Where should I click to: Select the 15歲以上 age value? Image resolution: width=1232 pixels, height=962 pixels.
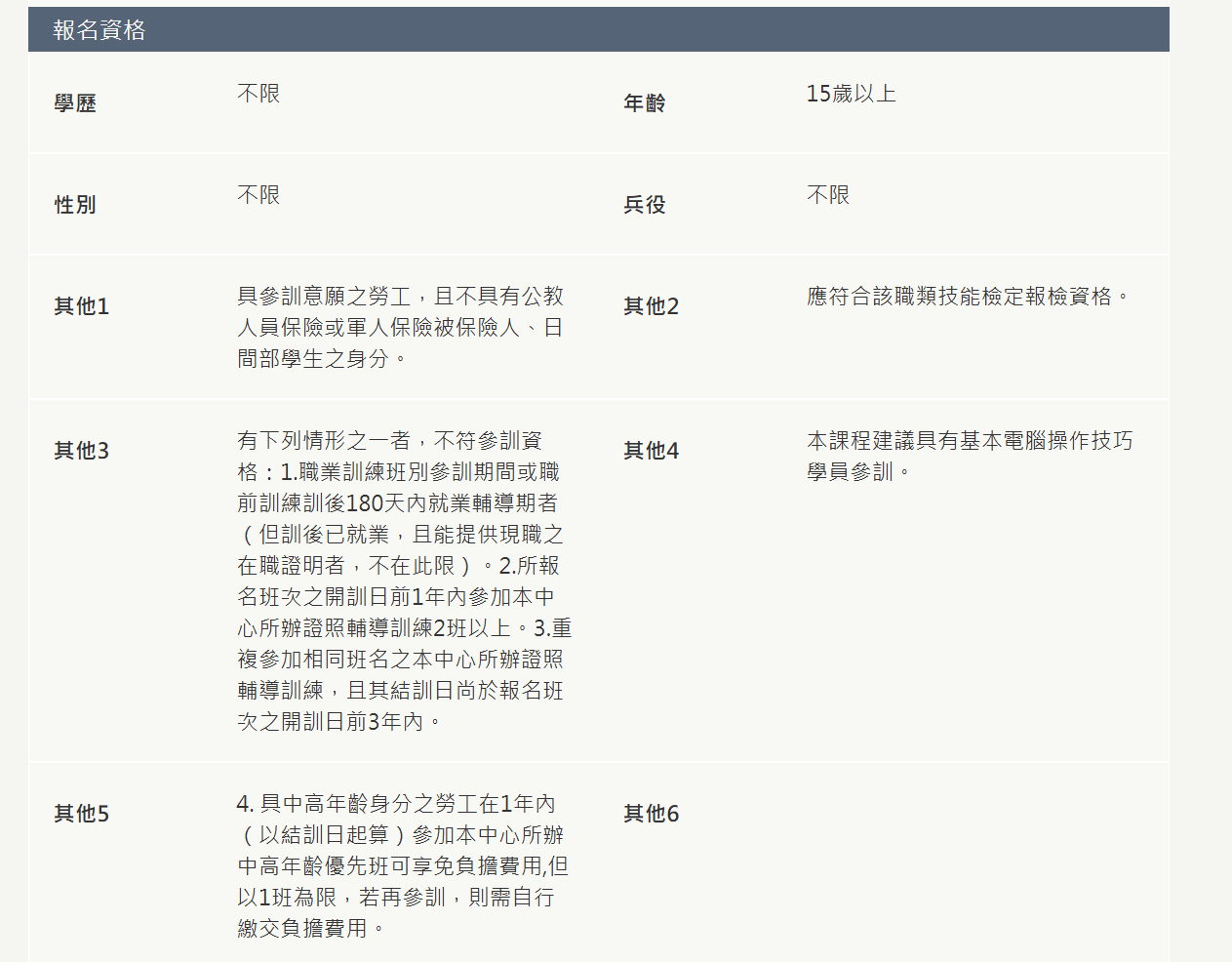(x=851, y=94)
